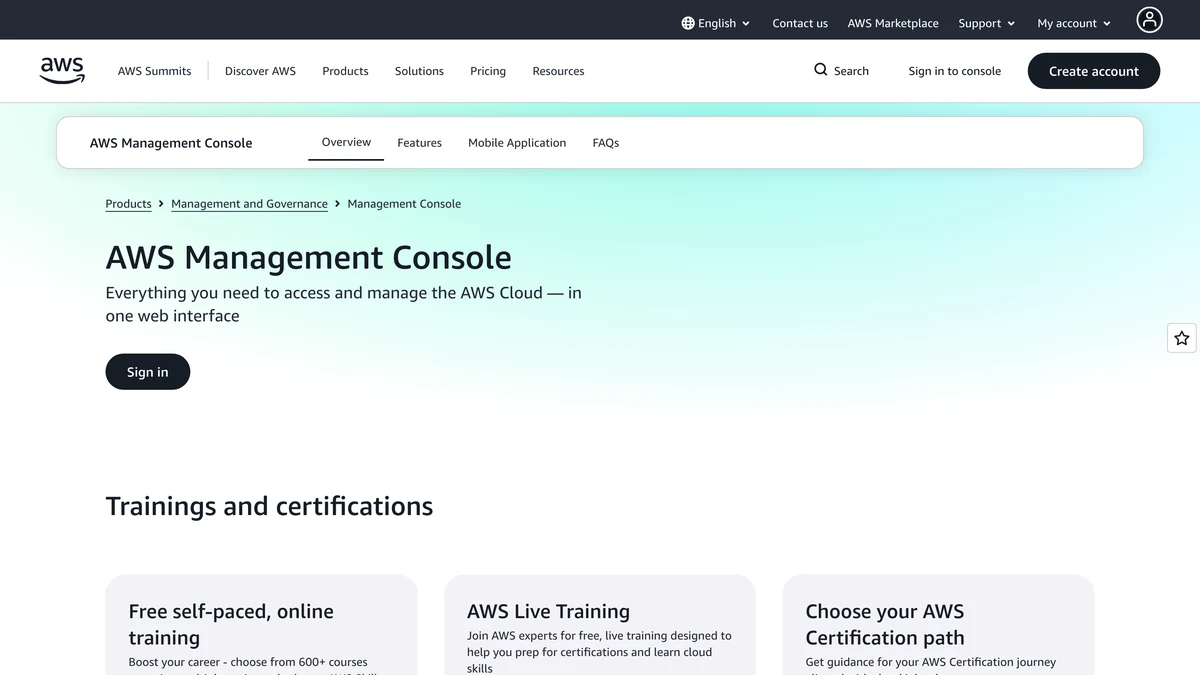Click the Trainings and certifications heading
The image size is (1200, 675).
[x=269, y=506]
